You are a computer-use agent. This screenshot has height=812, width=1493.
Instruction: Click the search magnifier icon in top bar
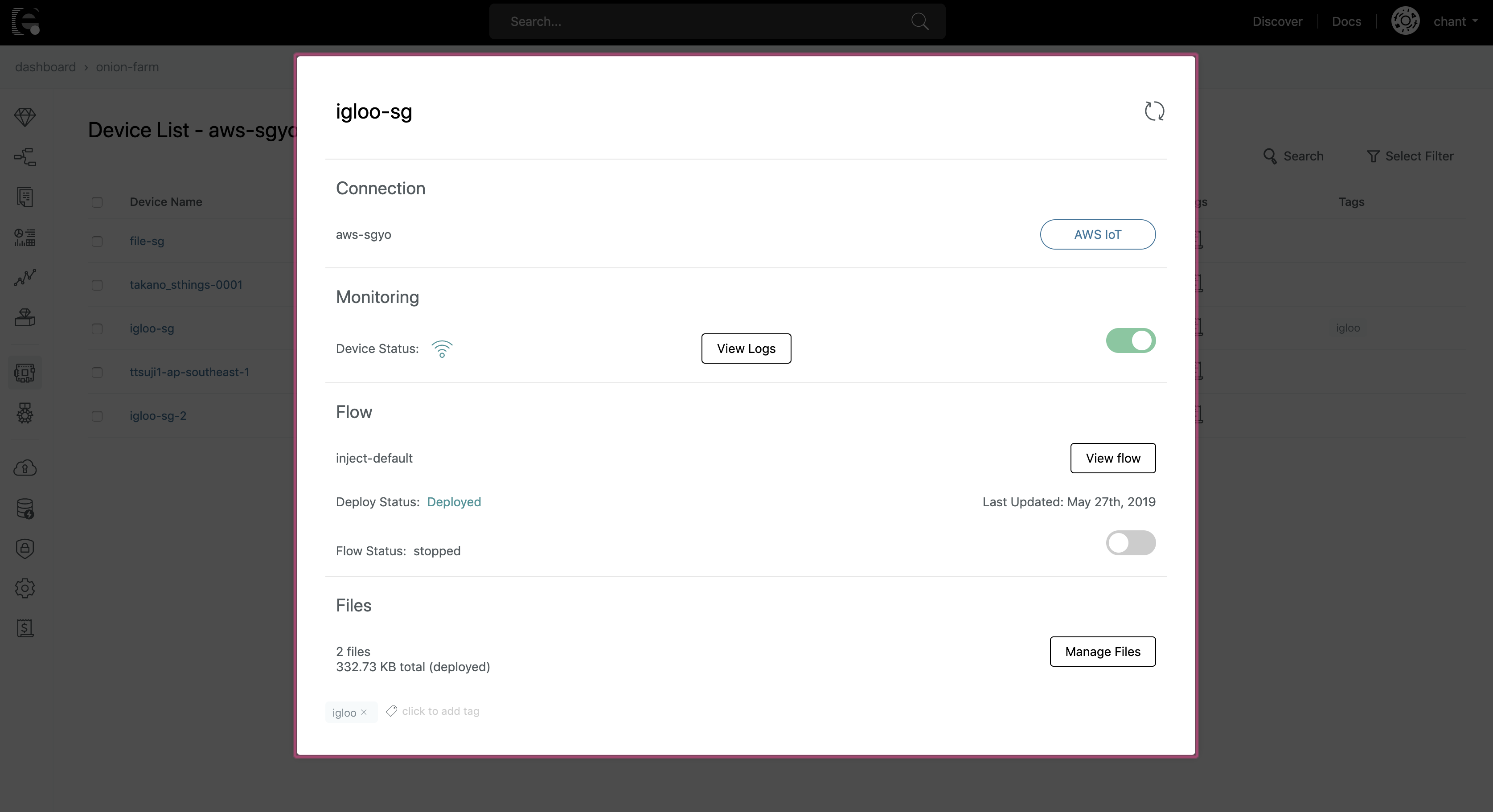(919, 21)
